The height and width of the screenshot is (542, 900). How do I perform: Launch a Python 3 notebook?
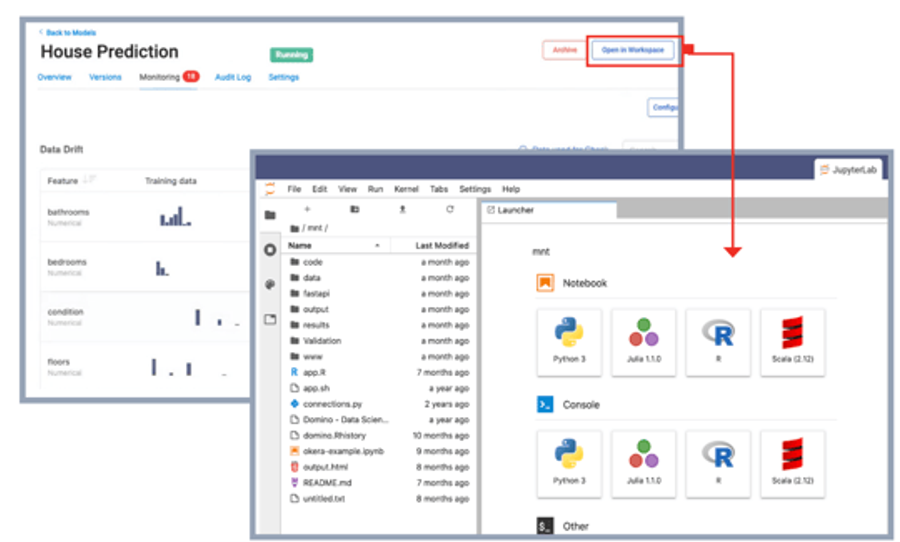[569, 342]
